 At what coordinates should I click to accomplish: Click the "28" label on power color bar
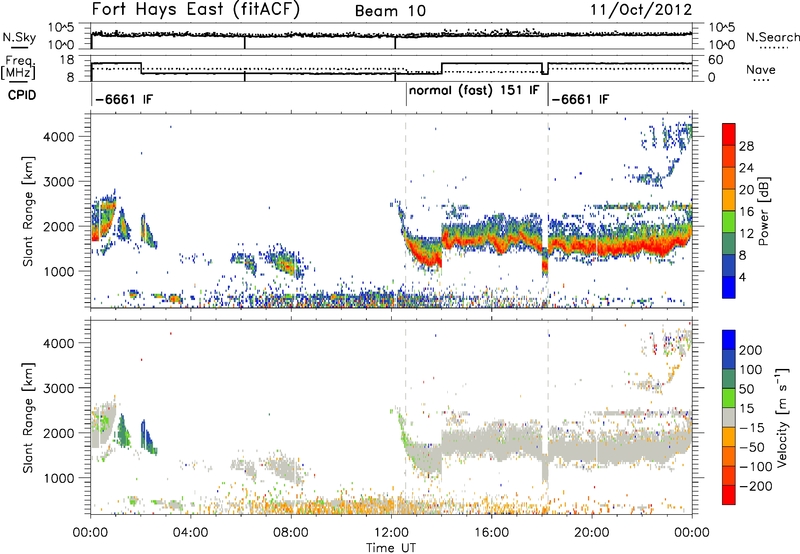tap(746, 146)
